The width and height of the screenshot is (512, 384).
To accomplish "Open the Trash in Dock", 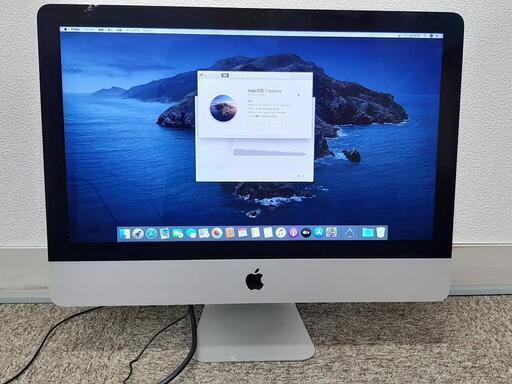I will pos(380,233).
